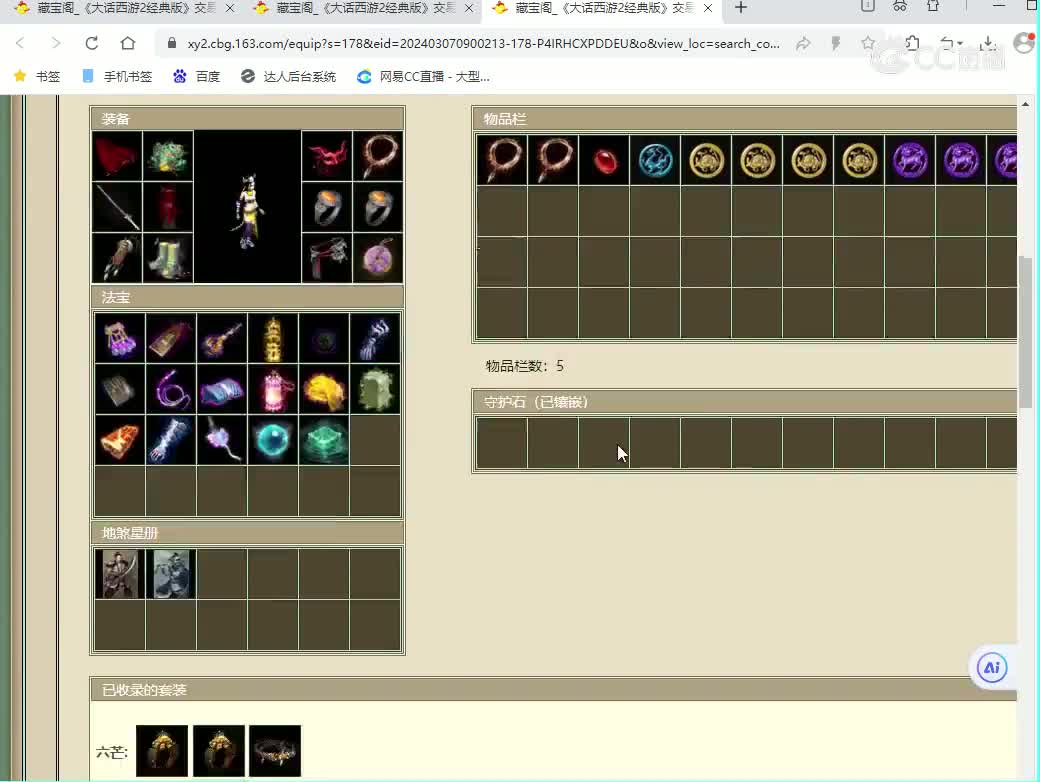Open the 书签 bookmarks folder

click(x=37, y=76)
